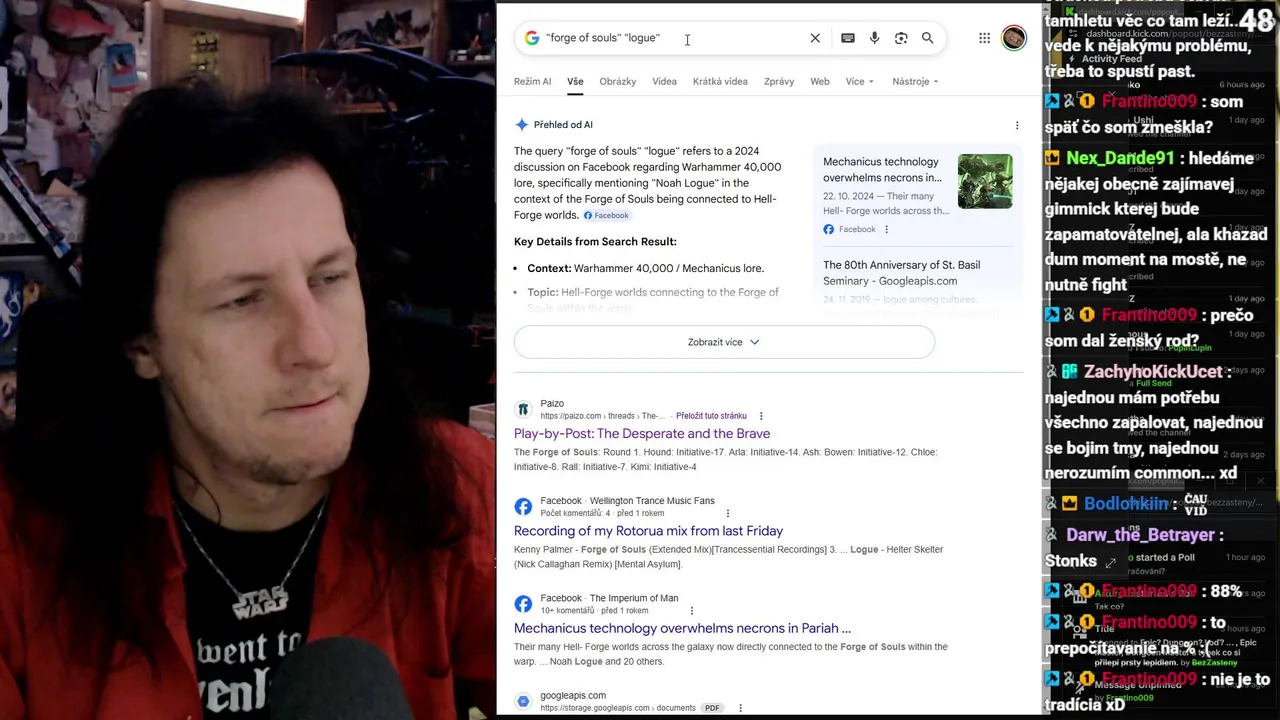This screenshot has width=1280, height=720.
Task: Open the Google apps grid
Action: 985,38
